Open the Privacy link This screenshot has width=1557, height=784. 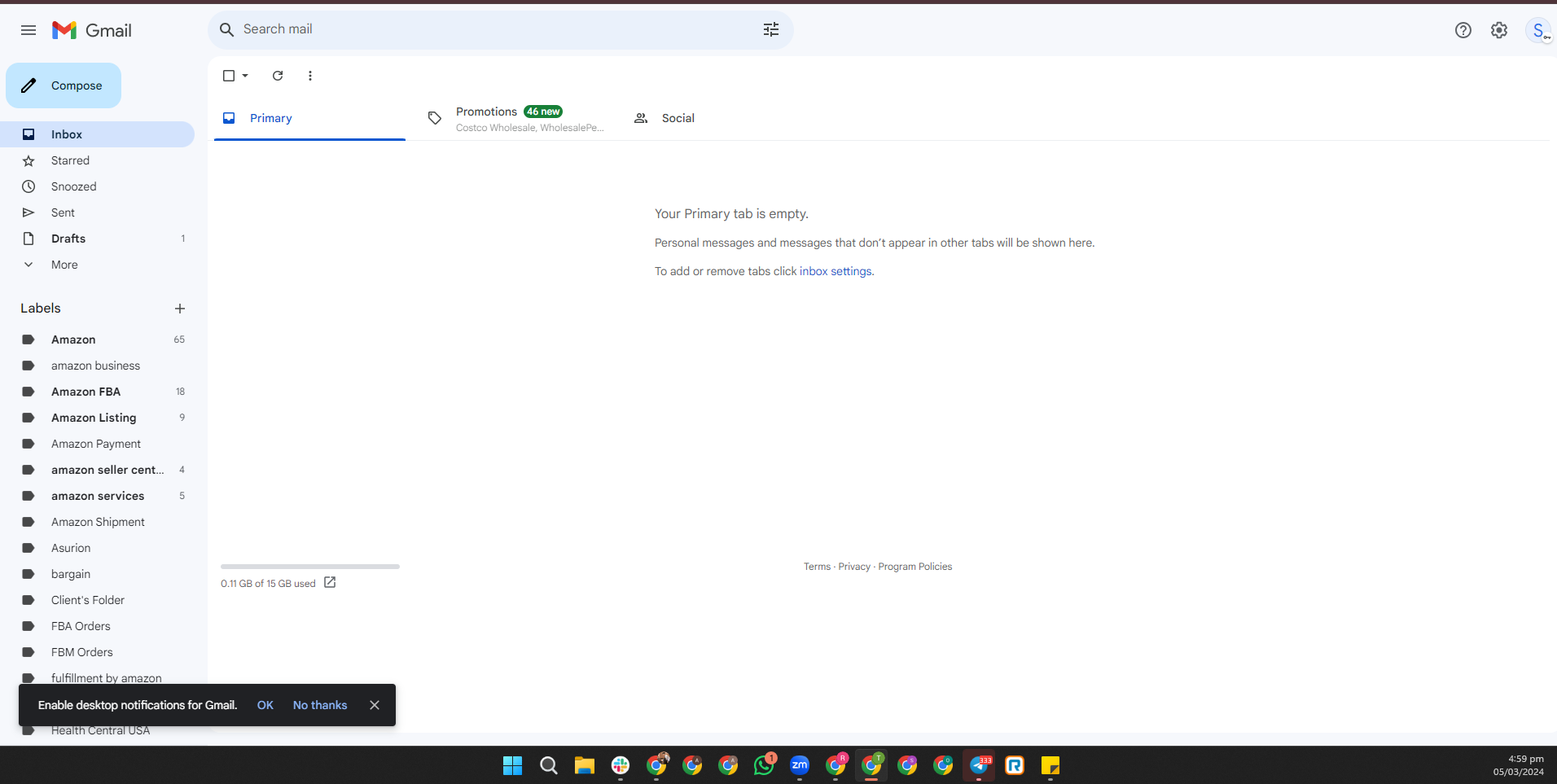pyautogui.click(x=854, y=567)
